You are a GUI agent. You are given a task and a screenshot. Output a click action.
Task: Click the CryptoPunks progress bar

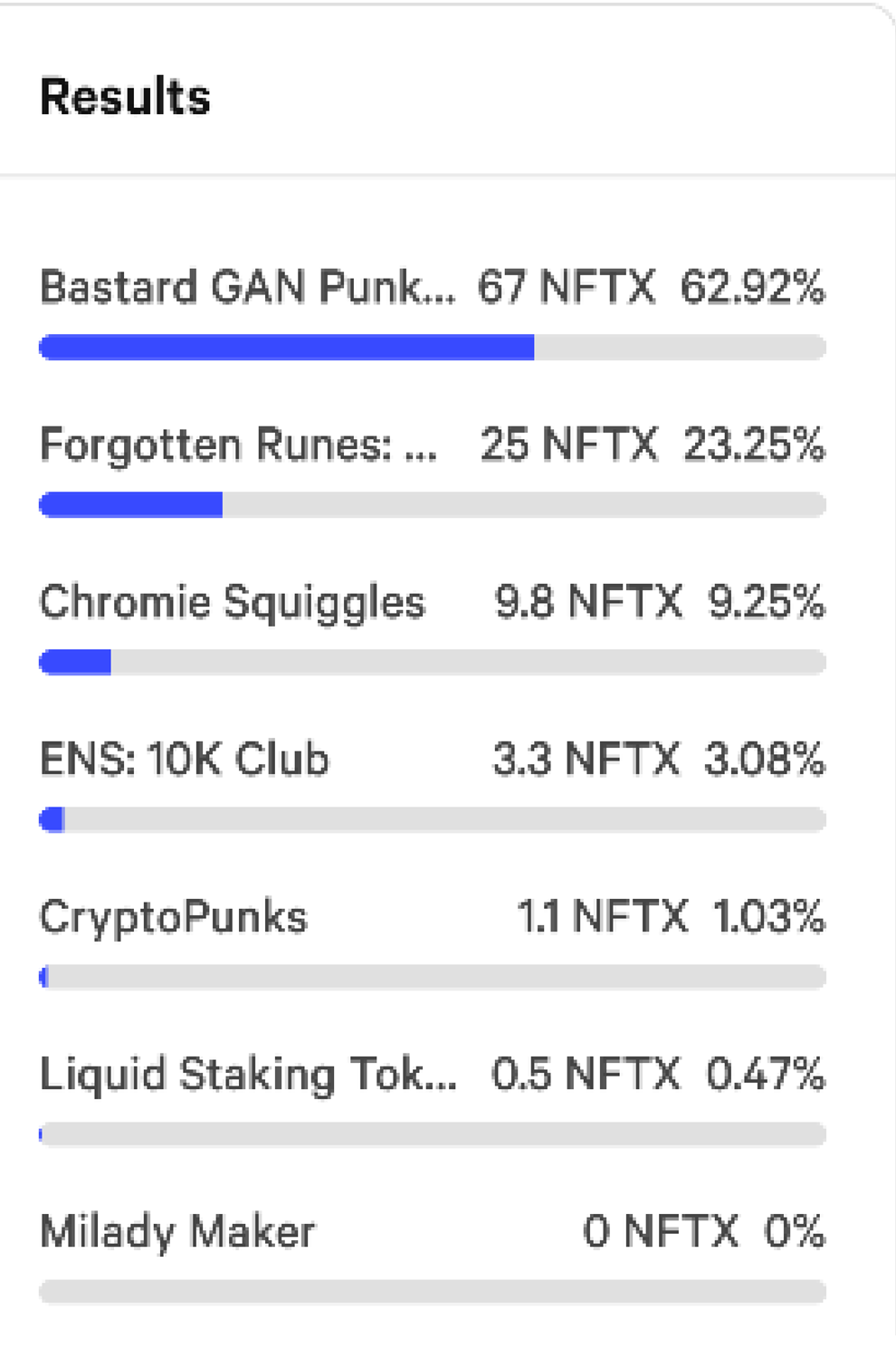[x=432, y=978]
